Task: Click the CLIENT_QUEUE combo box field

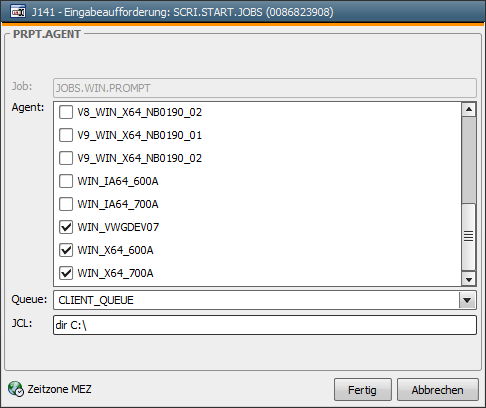Action: 256,300
